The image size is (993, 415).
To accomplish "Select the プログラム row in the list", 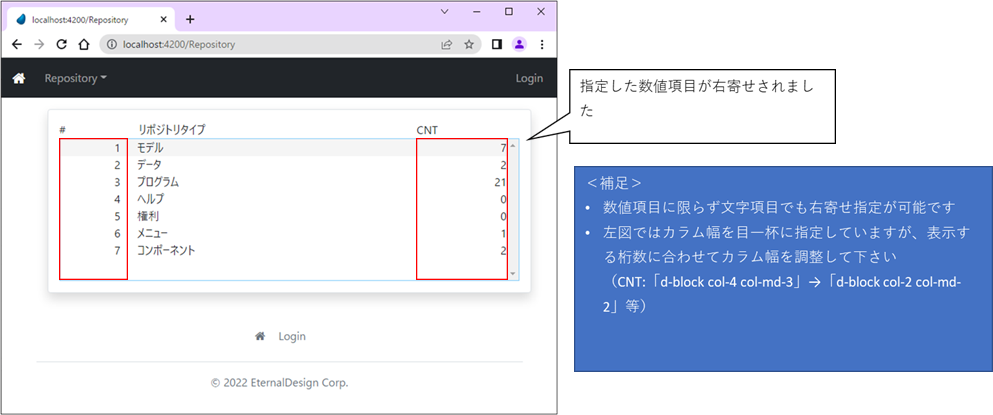I will point(158,182).
